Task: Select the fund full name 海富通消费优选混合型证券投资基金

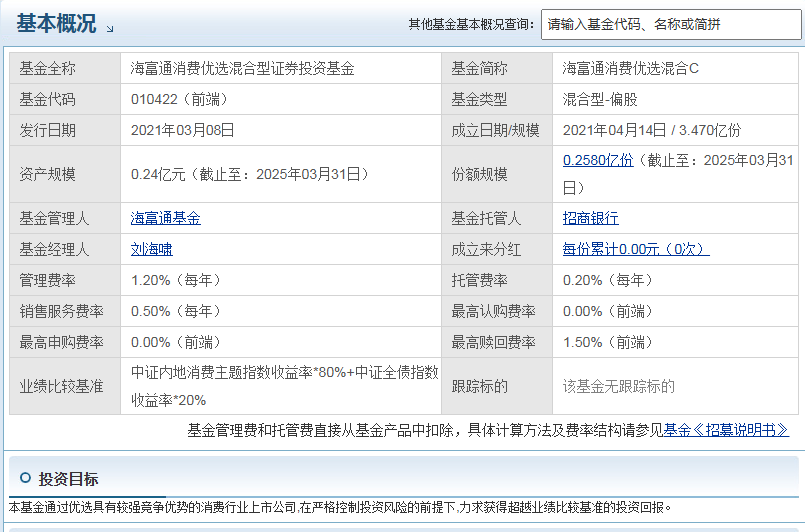Action: click(242, 68)
